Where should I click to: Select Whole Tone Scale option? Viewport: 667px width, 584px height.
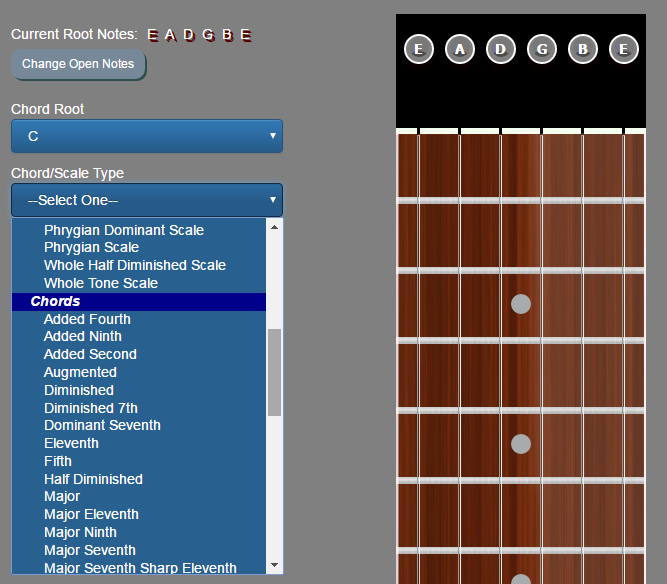[100, 283]
